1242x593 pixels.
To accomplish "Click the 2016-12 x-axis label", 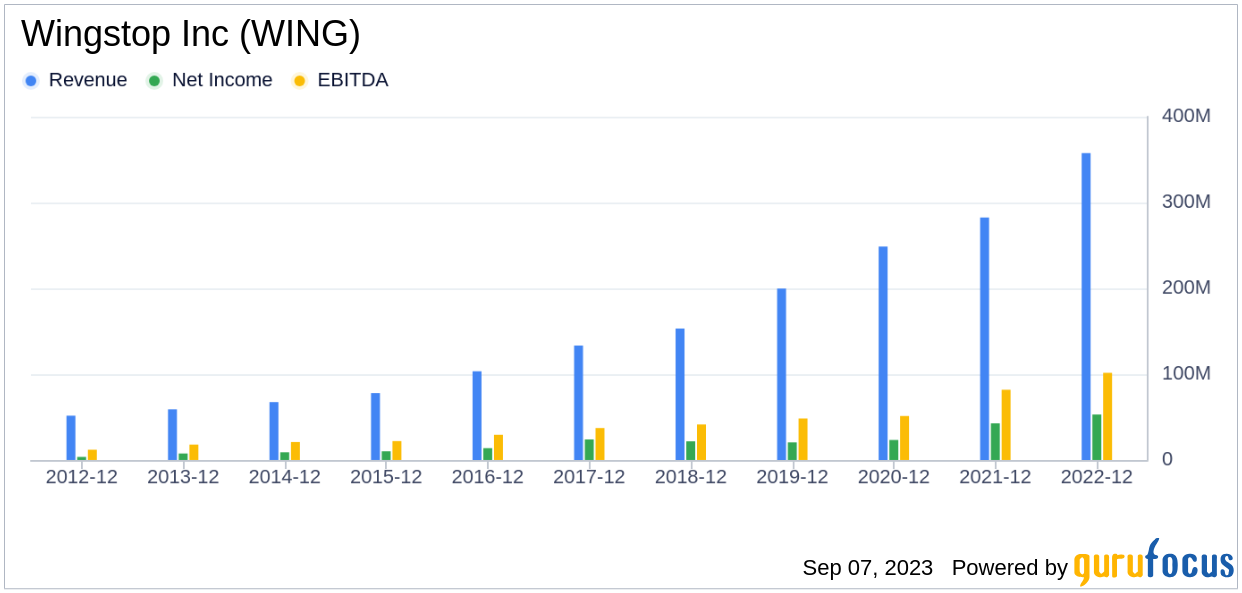I will pyautogui.click(x=488, y=478).
